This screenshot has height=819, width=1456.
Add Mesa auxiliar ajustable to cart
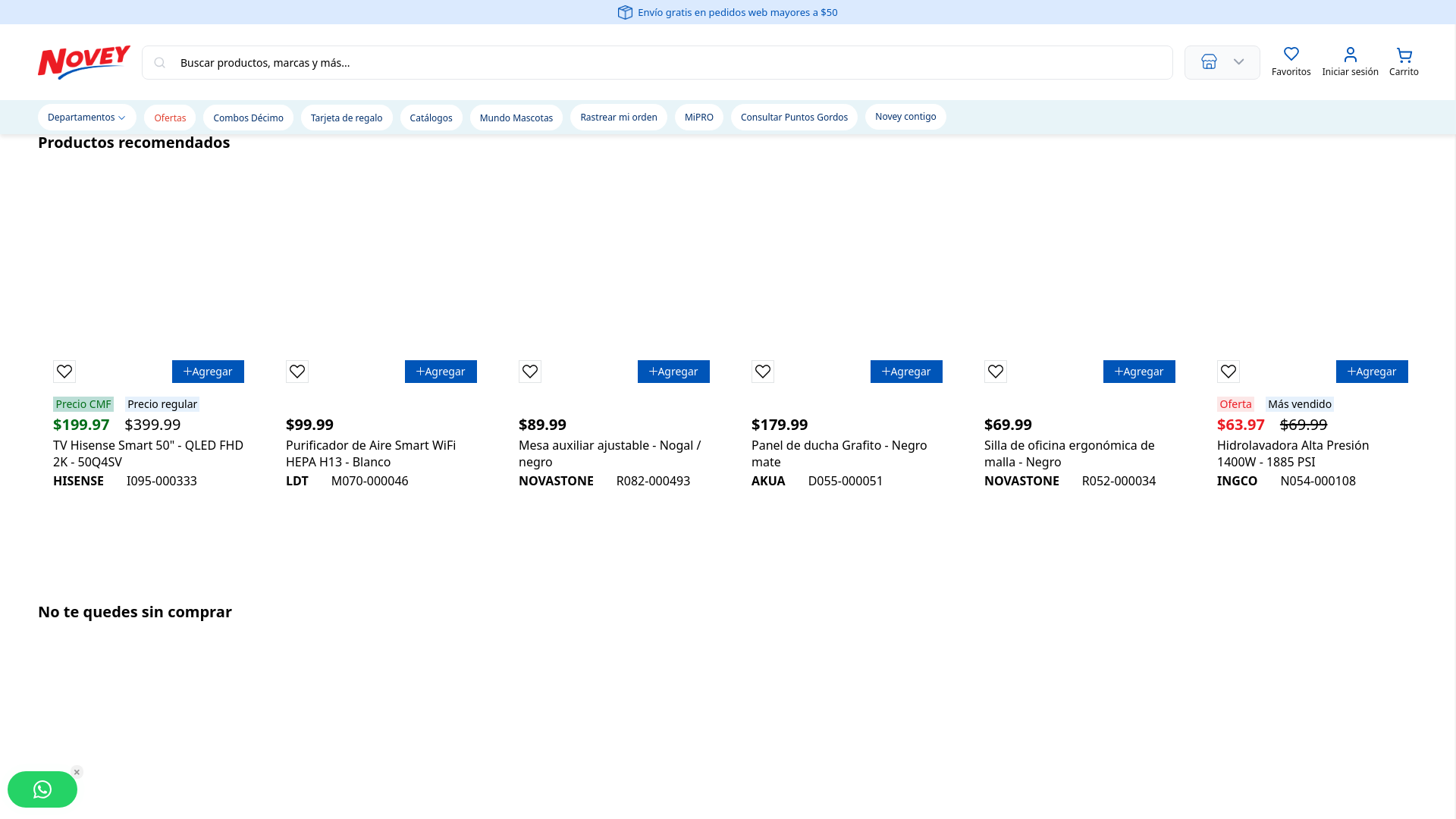coord(673,372)
